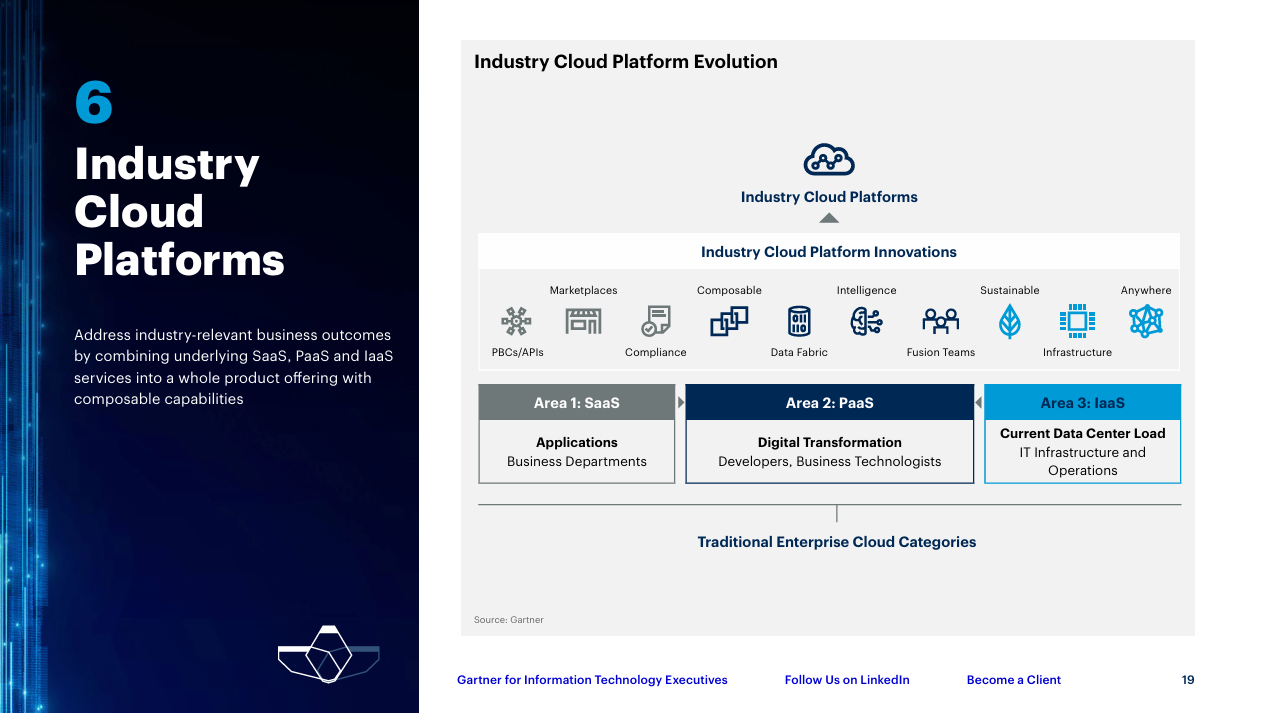Click Follow Us on LinkedIn link

pos(847,680)
